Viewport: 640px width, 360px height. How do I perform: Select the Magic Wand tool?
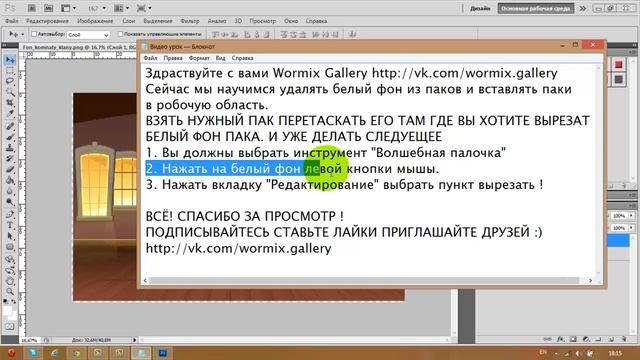click(x=10, y=92)
